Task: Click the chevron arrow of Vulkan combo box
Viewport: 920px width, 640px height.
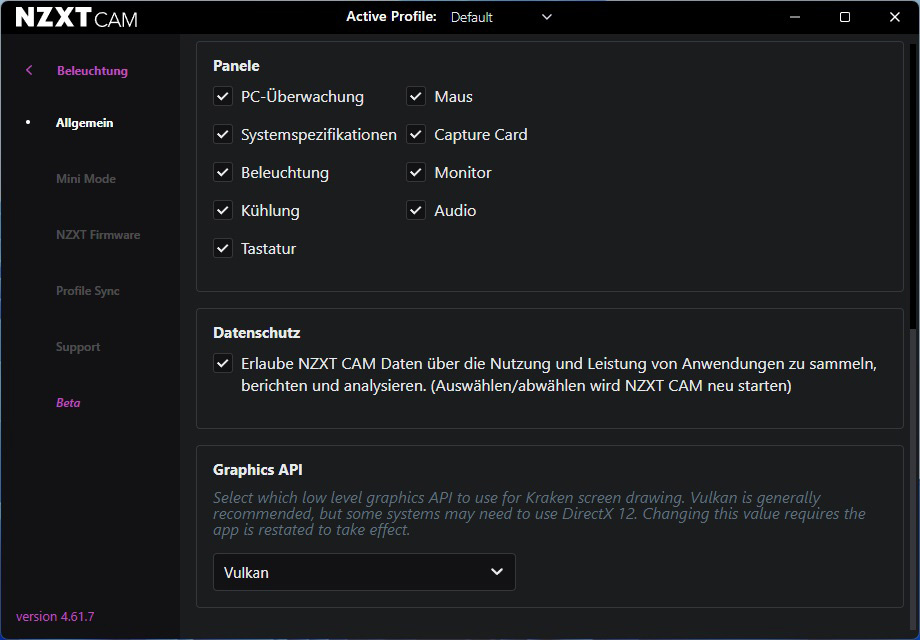Action: point(496,571)
